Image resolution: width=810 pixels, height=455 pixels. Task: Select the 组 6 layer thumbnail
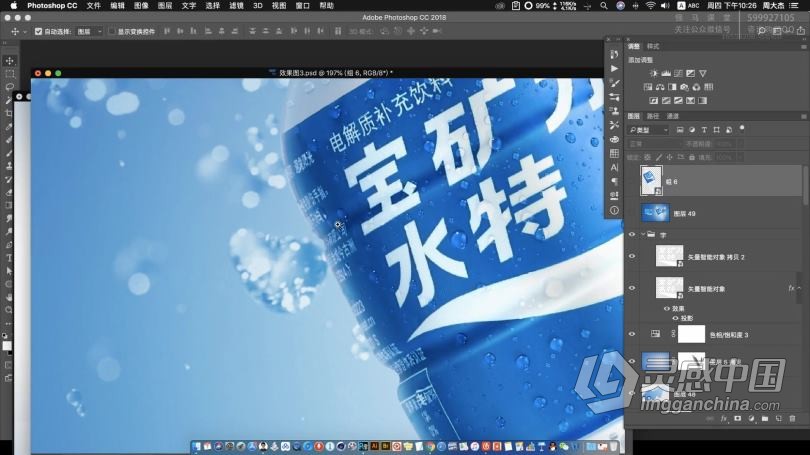point(651,180)
